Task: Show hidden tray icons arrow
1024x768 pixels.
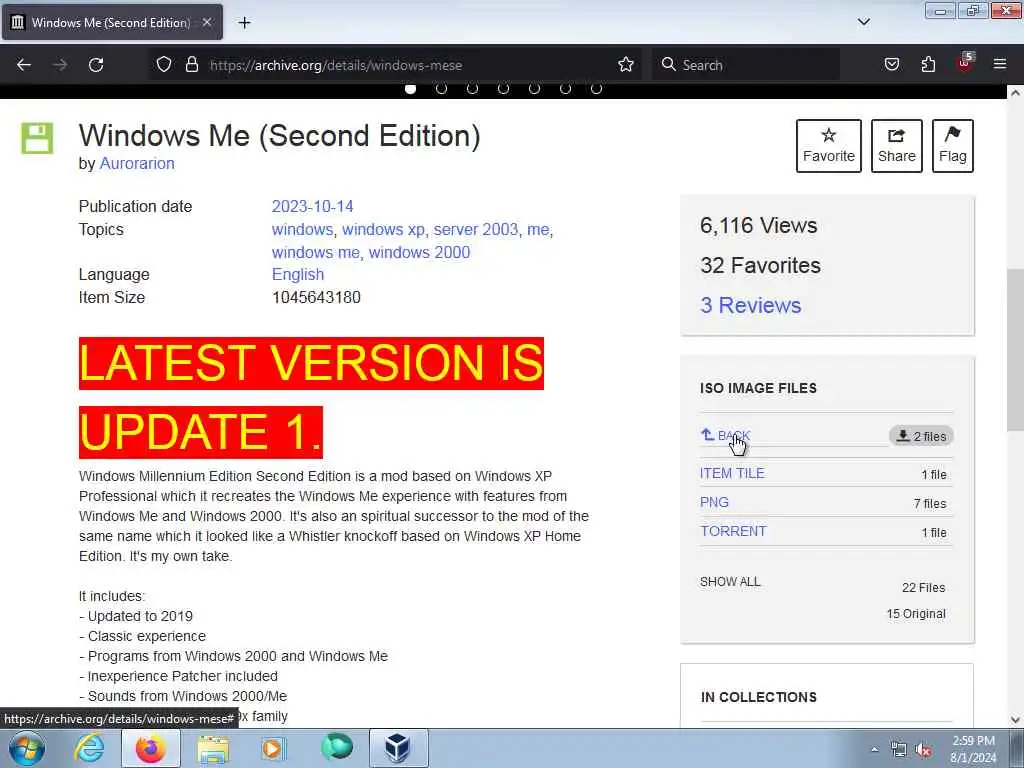Action: click(874, 749)
